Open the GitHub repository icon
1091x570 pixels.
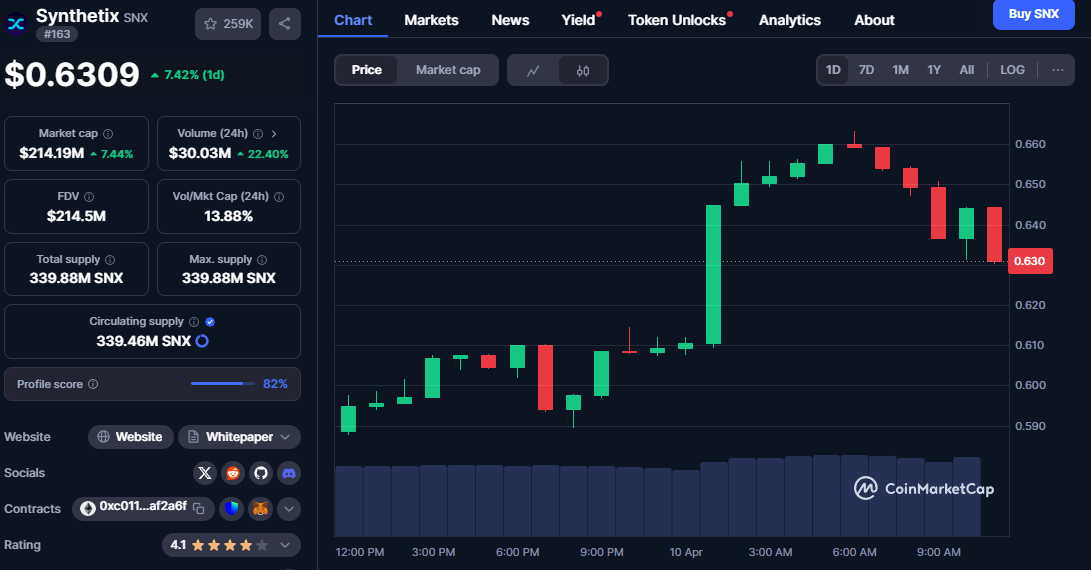pos(260,473)
